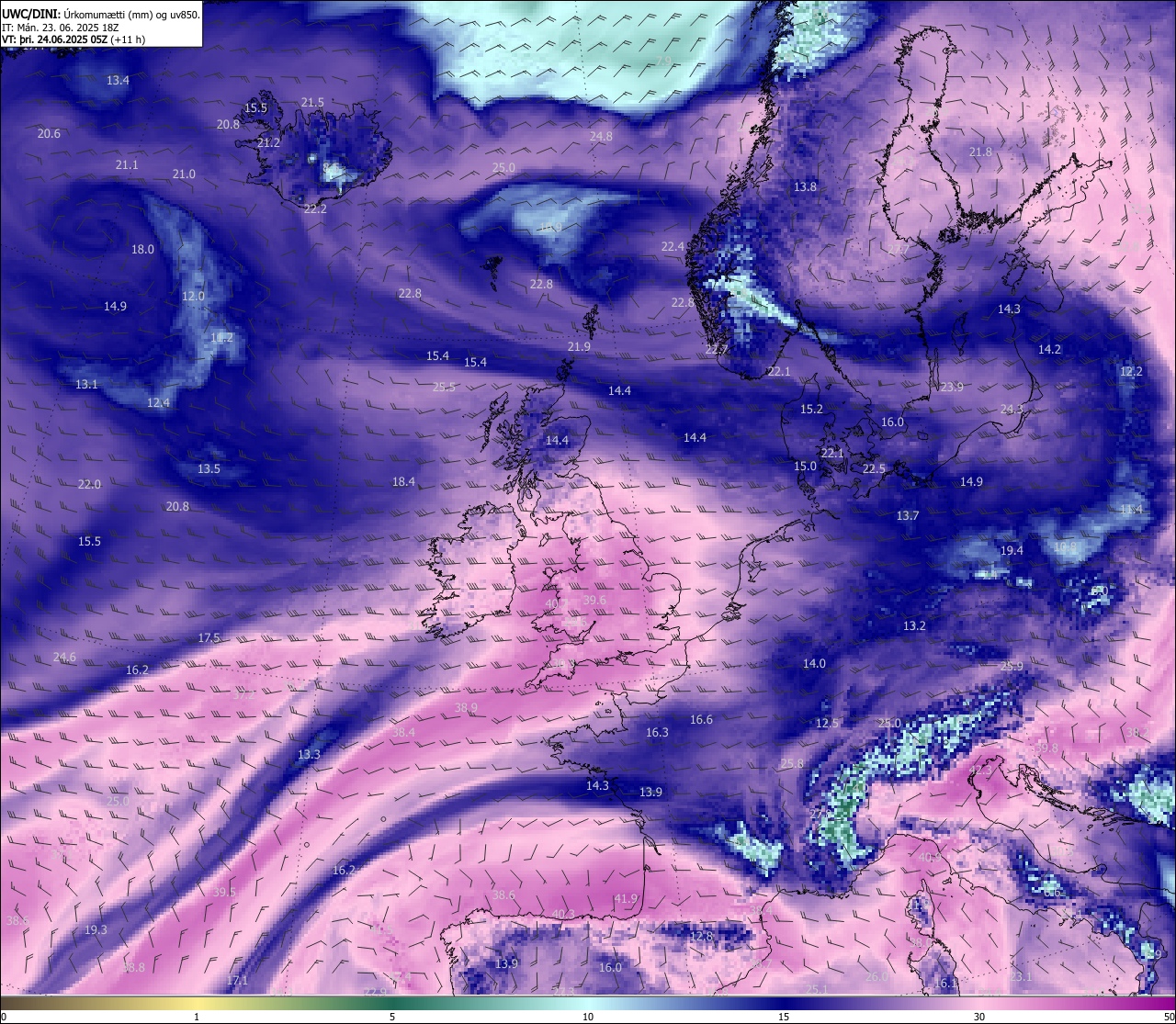
Task: Click the UWC/DINI Úrkomumætti title text
Action: 100,14
